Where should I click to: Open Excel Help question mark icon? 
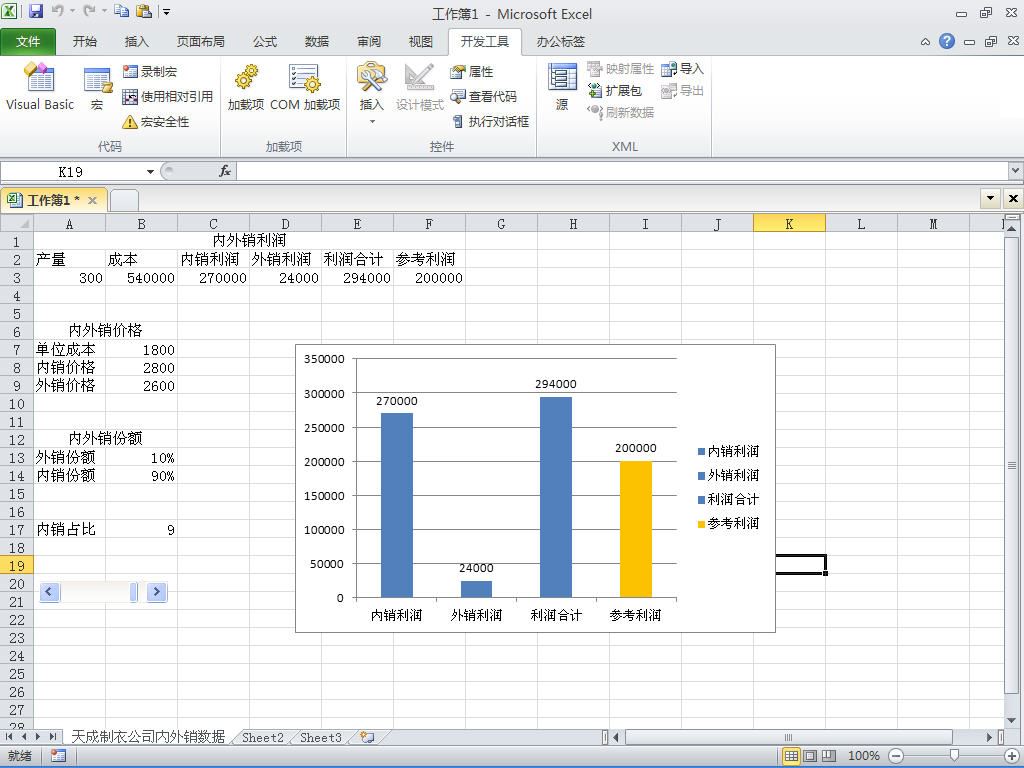pyautogui.click(x=947, y=41)
